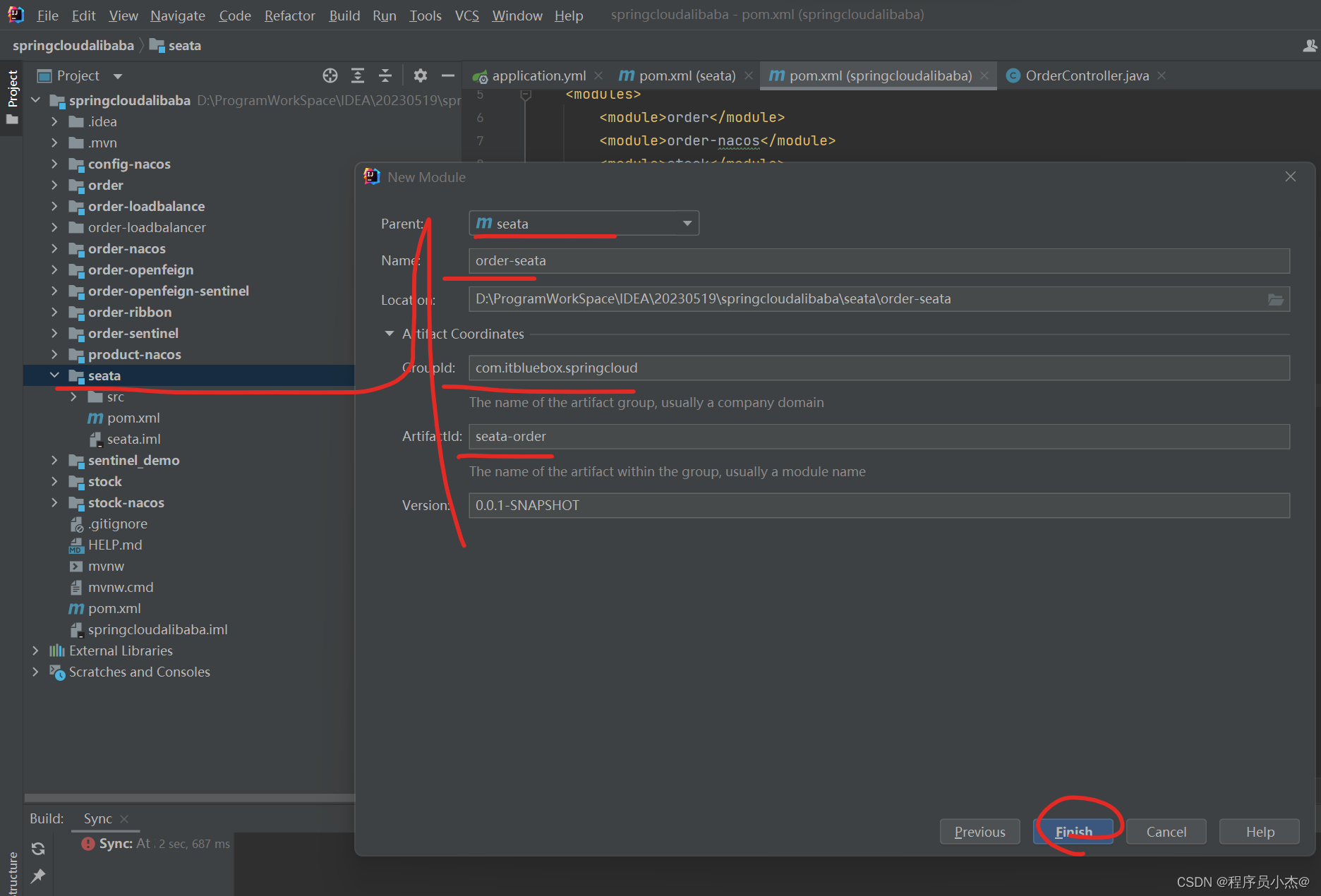Close the Sync tab in Build panel
The width and height of the screenshot is (1321, 896).
pyautogui.click(x=124, y=818)
